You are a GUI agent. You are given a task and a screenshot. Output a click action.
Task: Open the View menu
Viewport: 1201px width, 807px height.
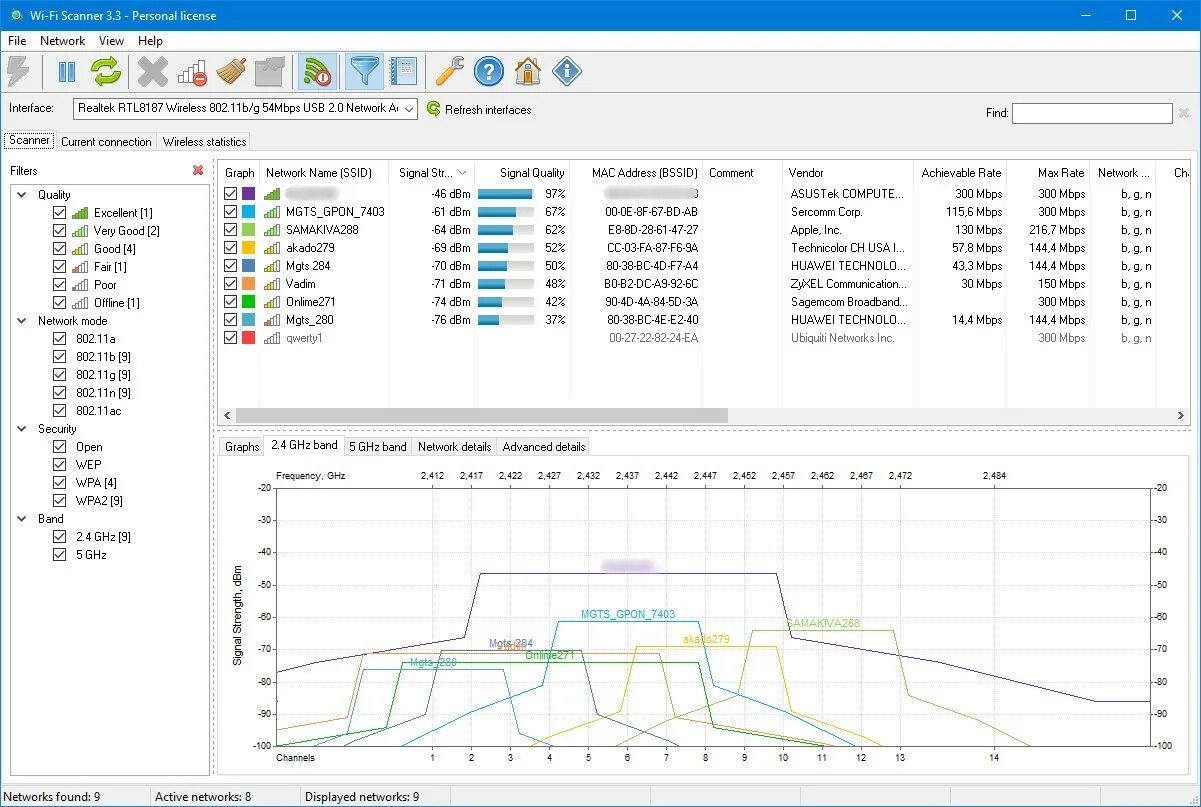click(111, 41)
